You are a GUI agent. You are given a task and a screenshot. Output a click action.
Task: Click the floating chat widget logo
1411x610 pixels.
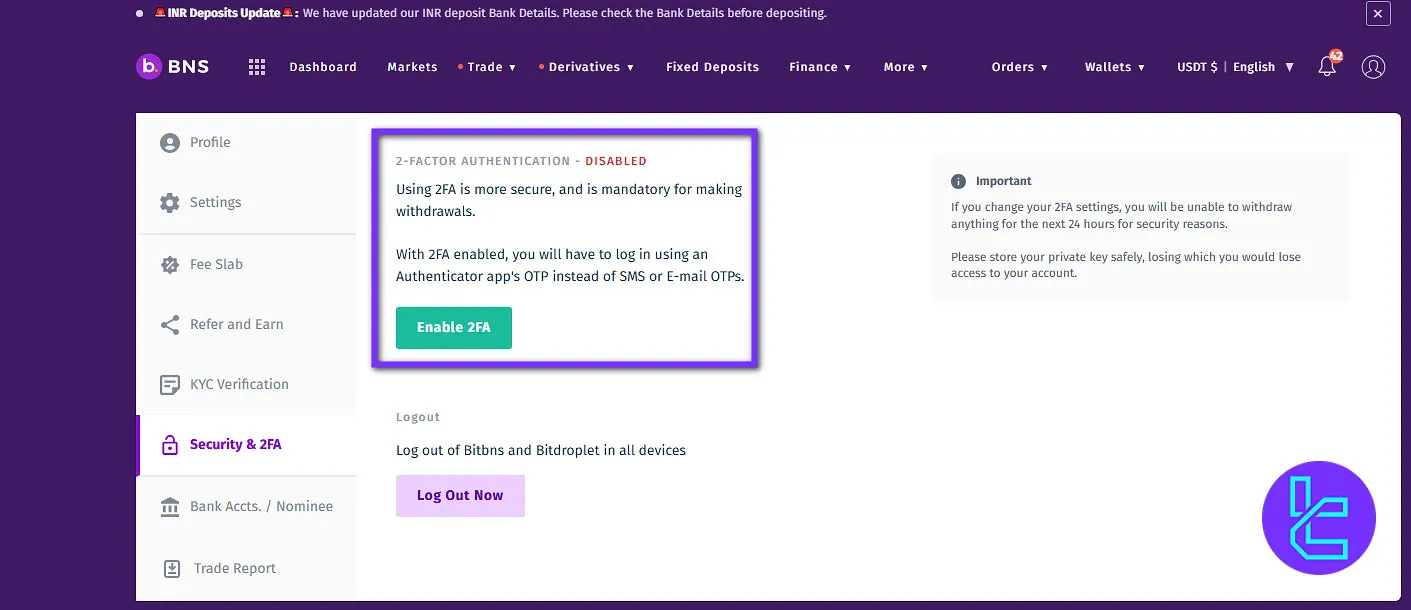[x=1318, y=518]
